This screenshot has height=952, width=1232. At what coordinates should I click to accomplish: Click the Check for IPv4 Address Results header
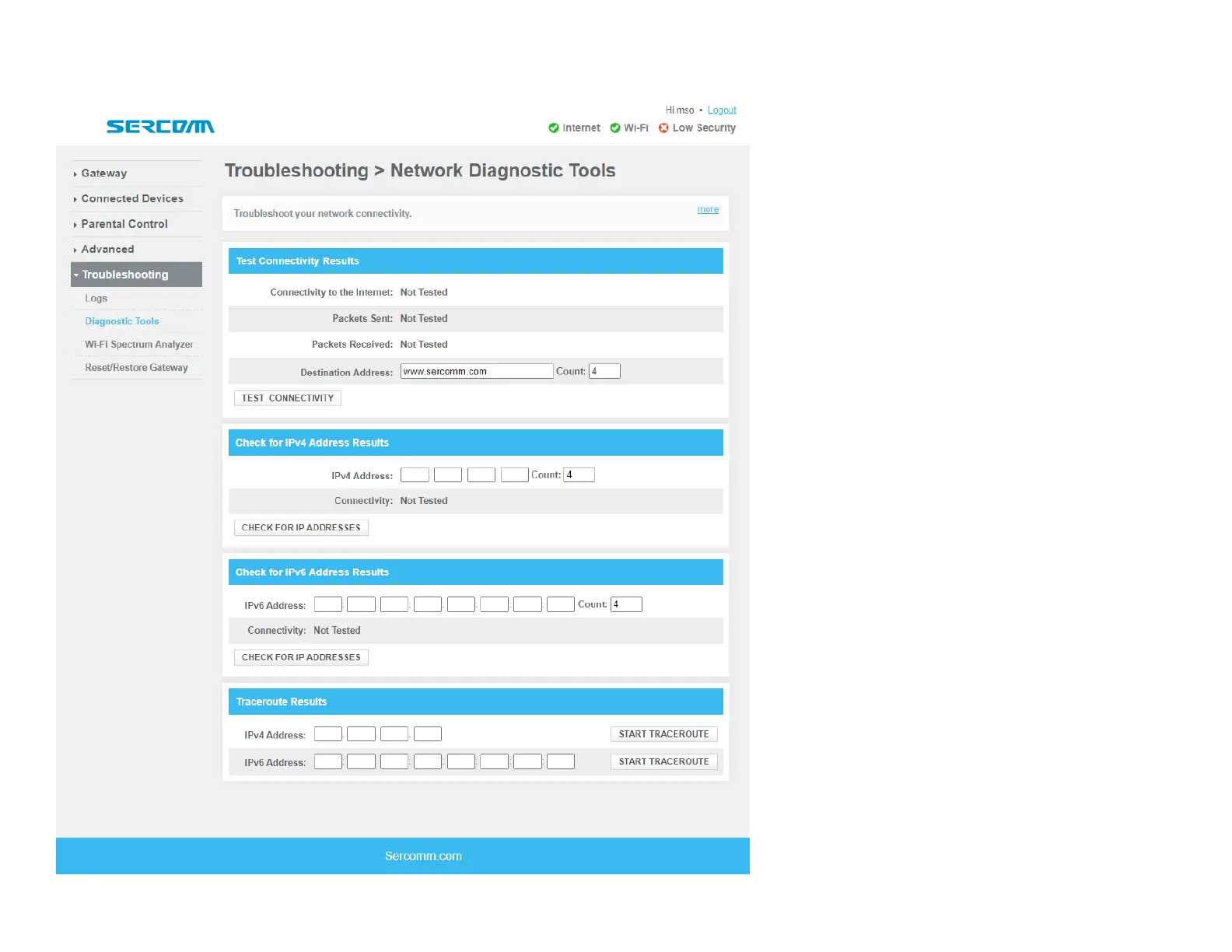point(476,443)
